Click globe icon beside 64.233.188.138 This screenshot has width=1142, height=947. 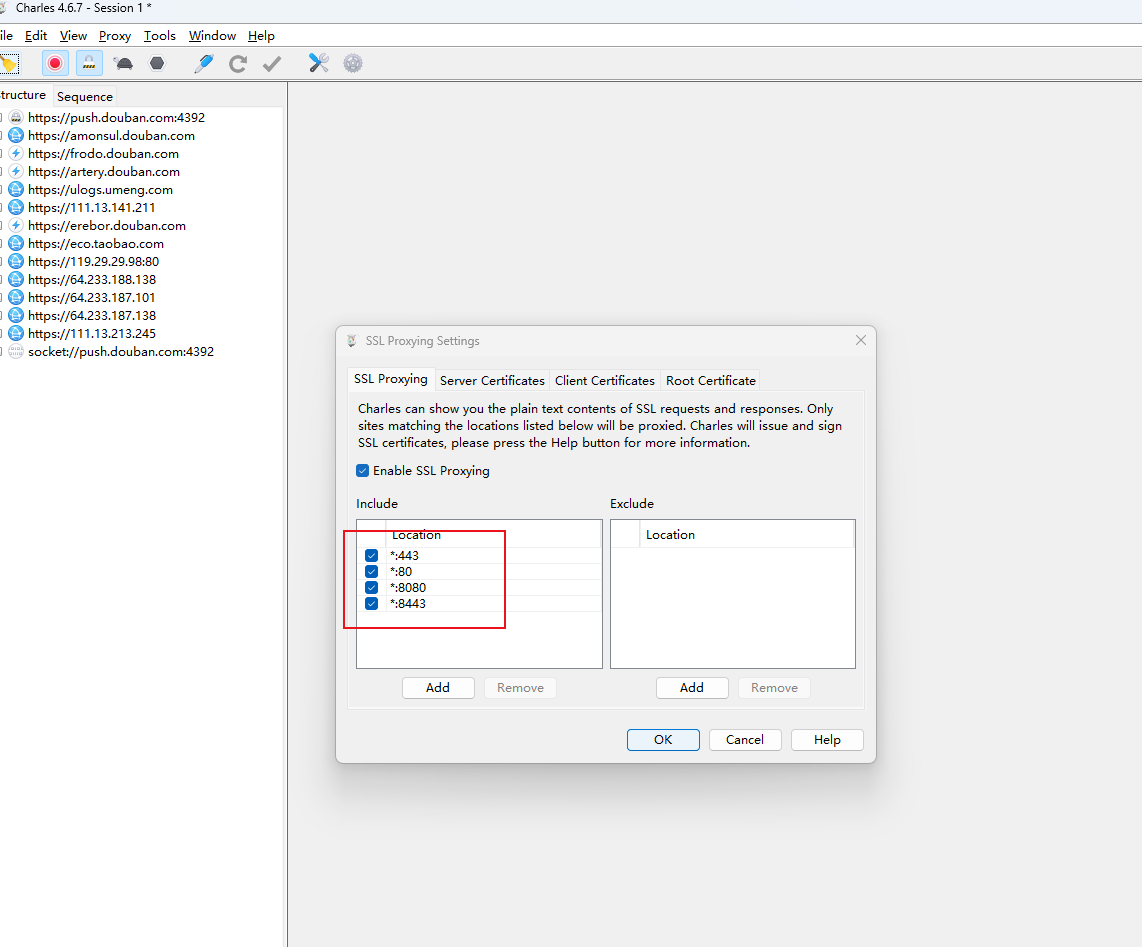[x=16, y=280]
